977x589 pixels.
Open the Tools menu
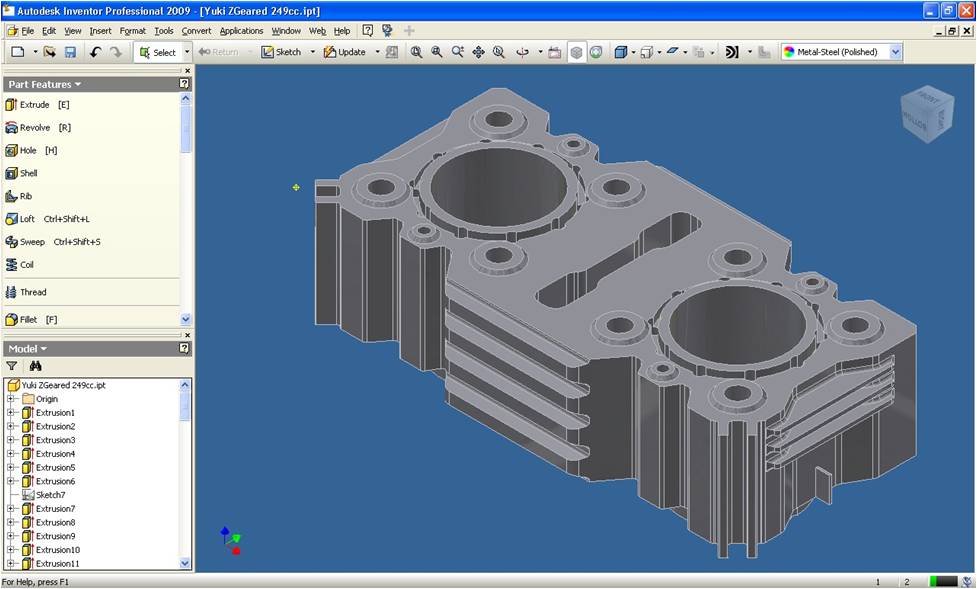(164, 31)
